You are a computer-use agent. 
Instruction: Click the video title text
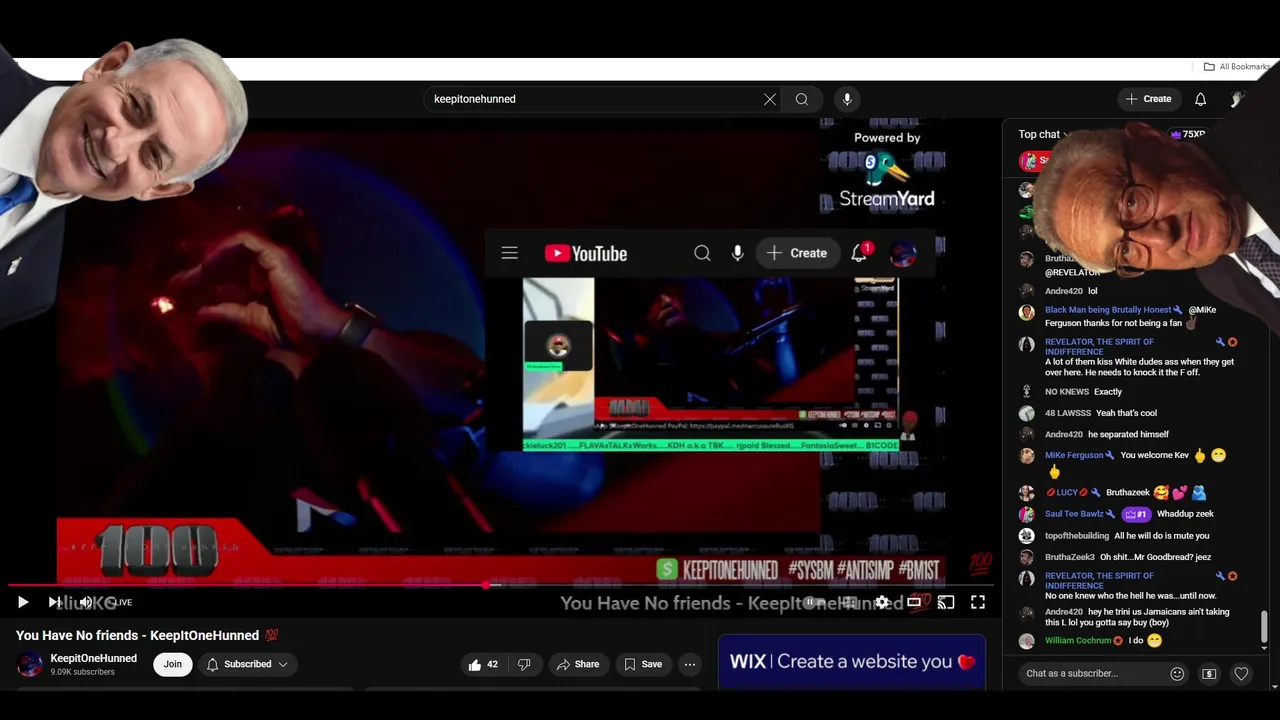point(147,635)
